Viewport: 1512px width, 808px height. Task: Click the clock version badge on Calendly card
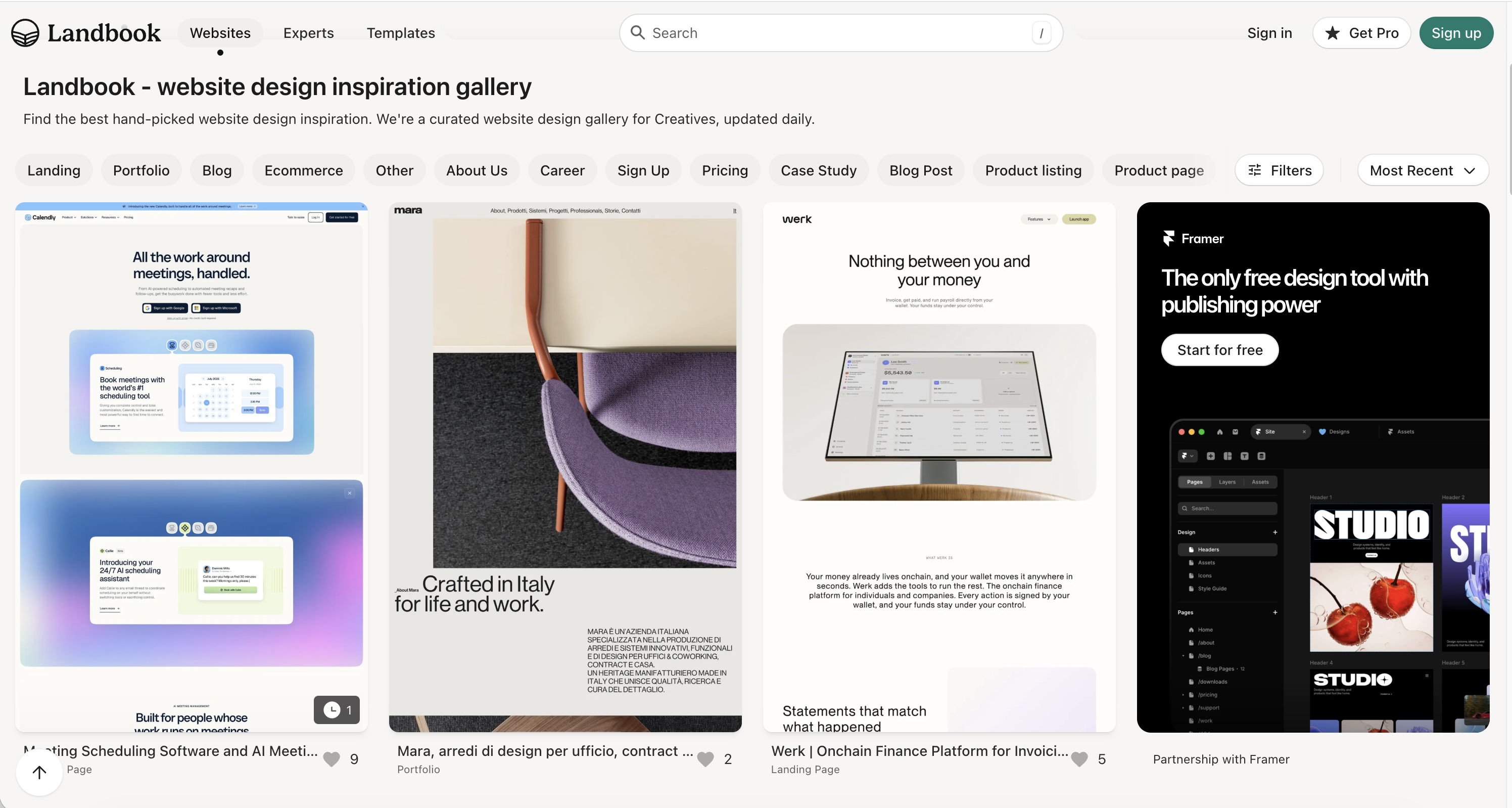337,710
